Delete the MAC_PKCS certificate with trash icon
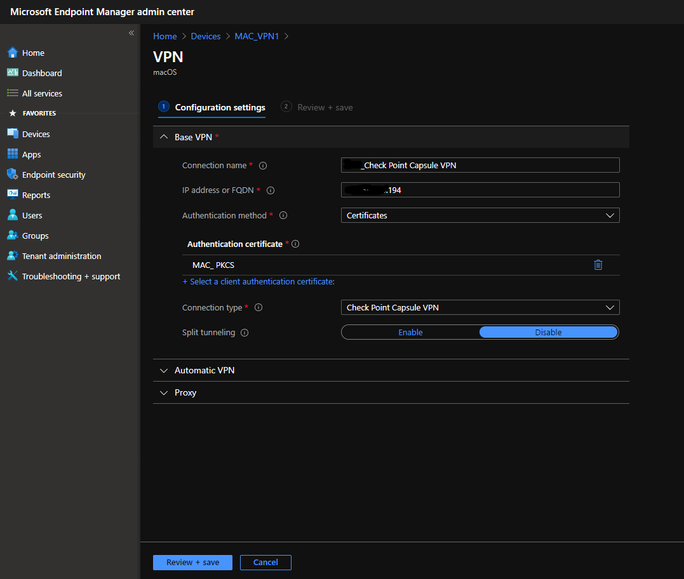The height and width of the screenshot is (579, 684). click(x=598, y=265)
